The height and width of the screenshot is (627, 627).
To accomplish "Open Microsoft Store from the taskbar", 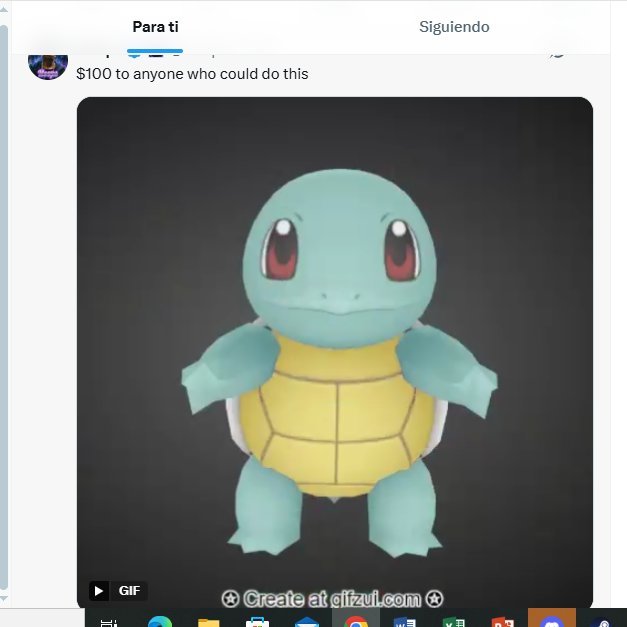I will 257,622.
